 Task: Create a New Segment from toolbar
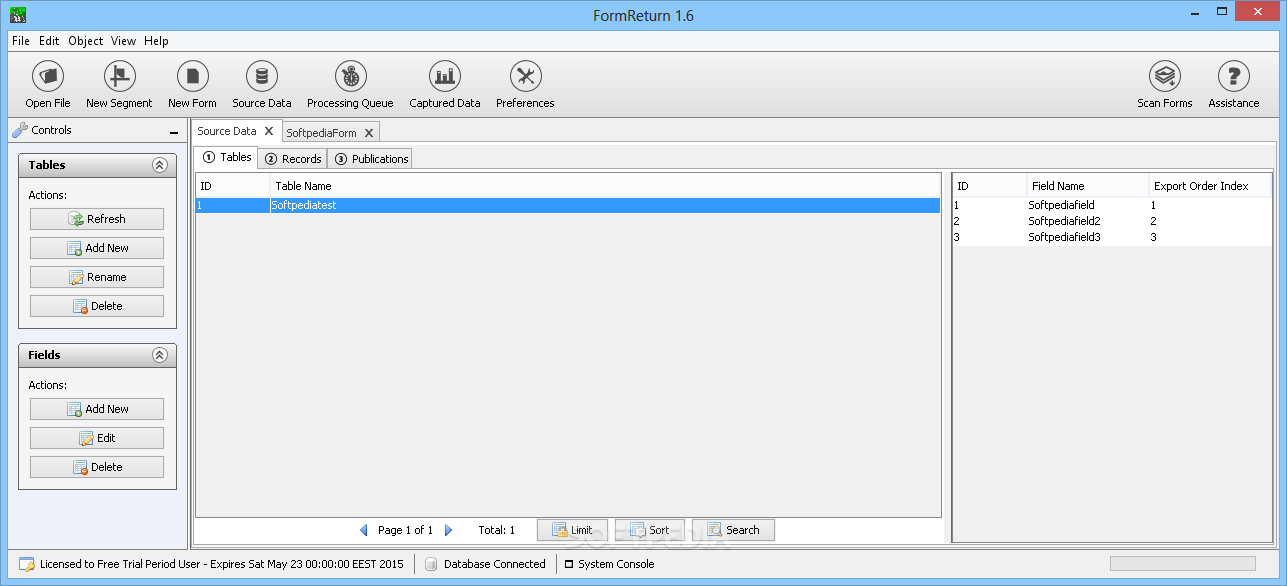point(119,77)
